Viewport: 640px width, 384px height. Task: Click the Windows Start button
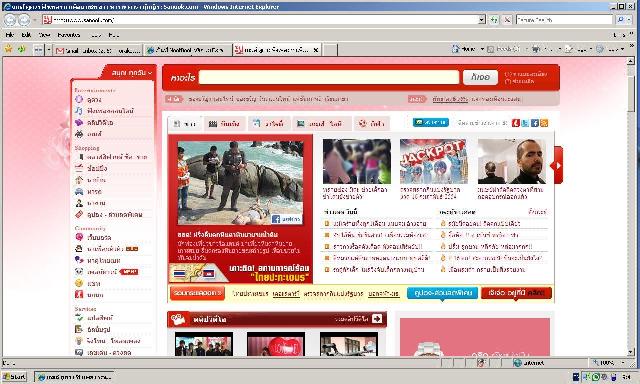click(14, 377)
